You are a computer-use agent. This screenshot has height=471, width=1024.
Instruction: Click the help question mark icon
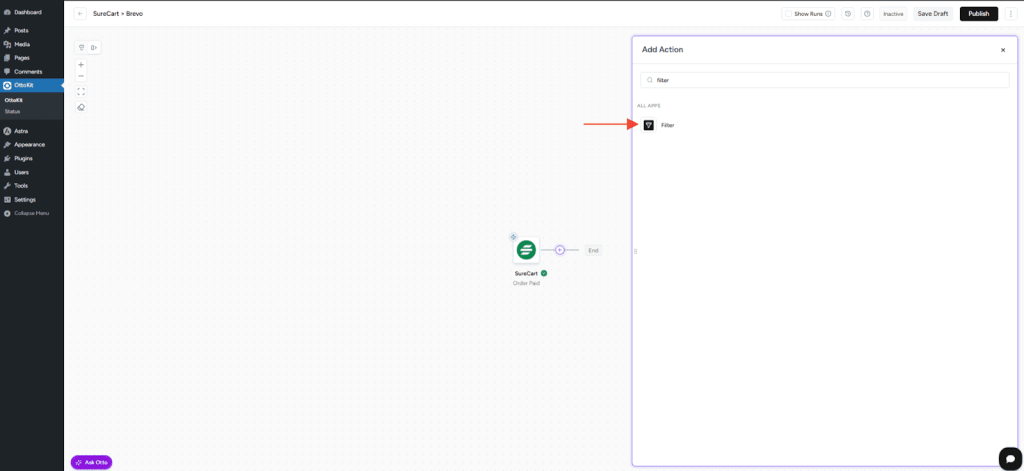pos(867,14)
